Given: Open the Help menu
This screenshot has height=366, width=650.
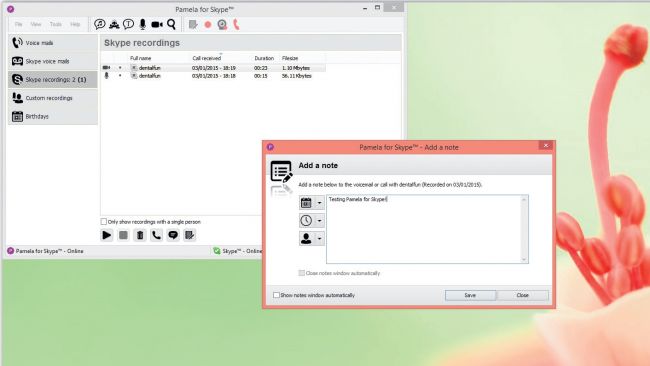Looking at the screenshot, I should (x=75, y=24).
